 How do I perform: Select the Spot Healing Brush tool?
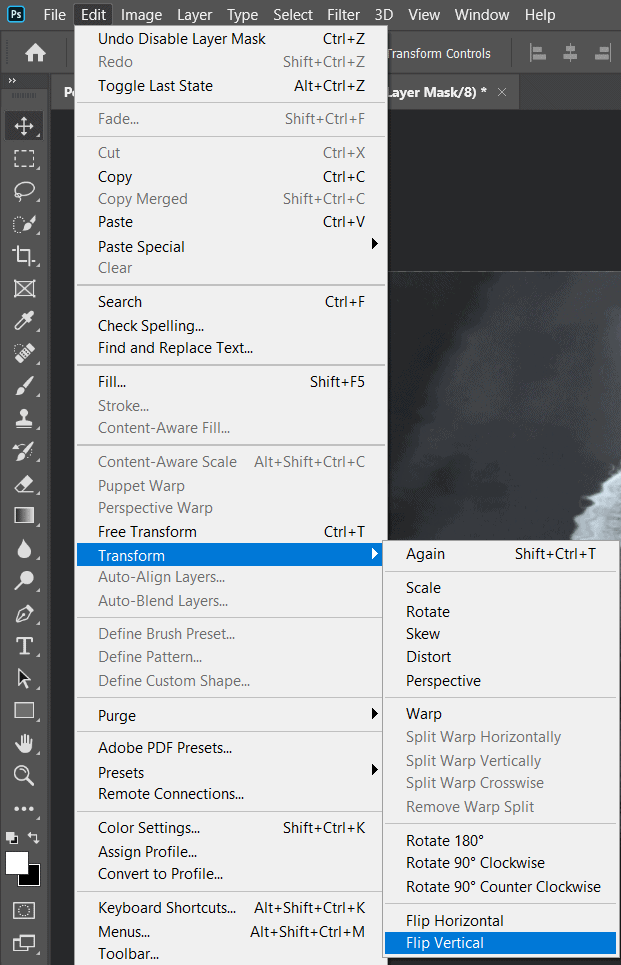(24, 353)
